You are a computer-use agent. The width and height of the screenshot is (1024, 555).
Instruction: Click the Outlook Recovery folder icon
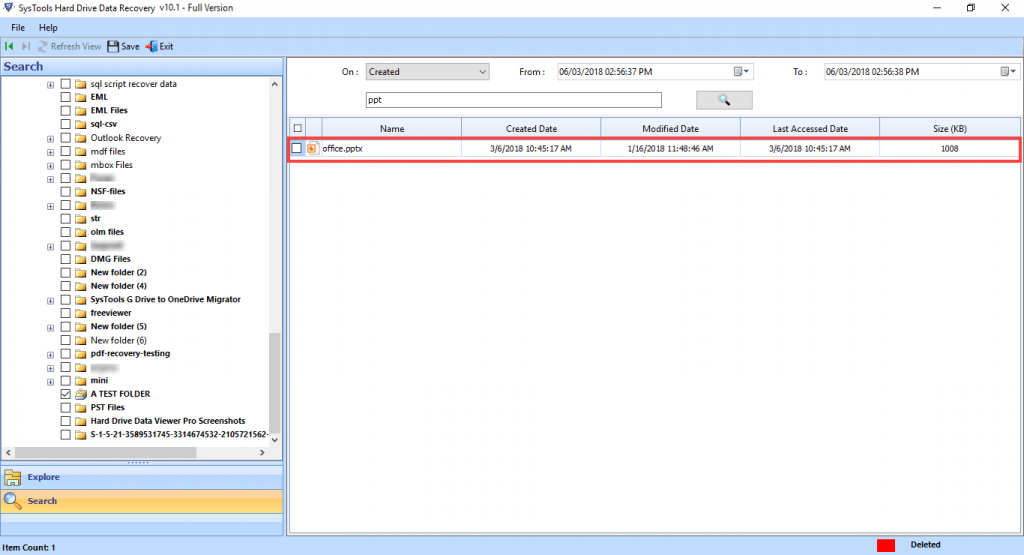[x=81, y=138]
